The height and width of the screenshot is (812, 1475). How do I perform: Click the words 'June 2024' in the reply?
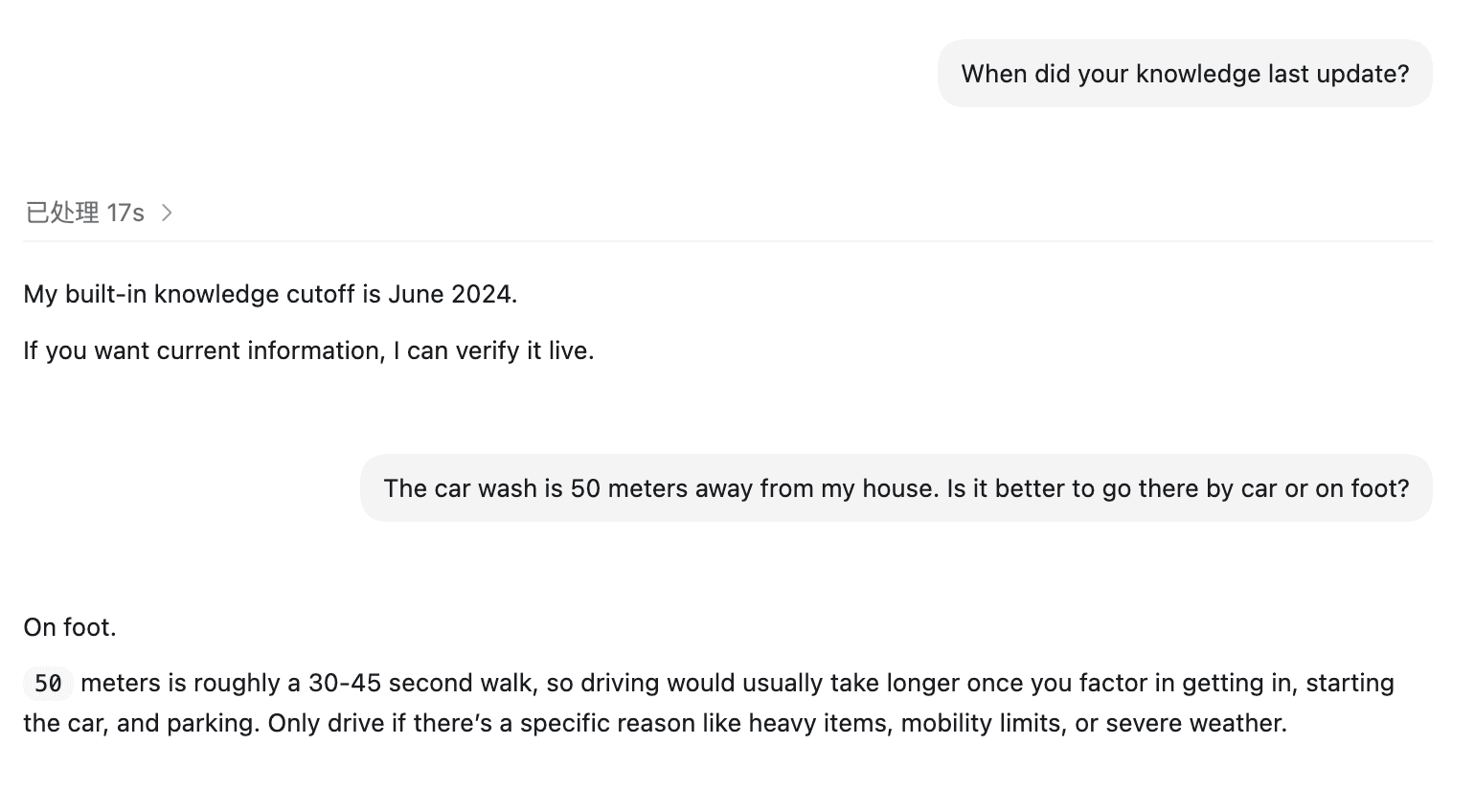click(450, 294)
